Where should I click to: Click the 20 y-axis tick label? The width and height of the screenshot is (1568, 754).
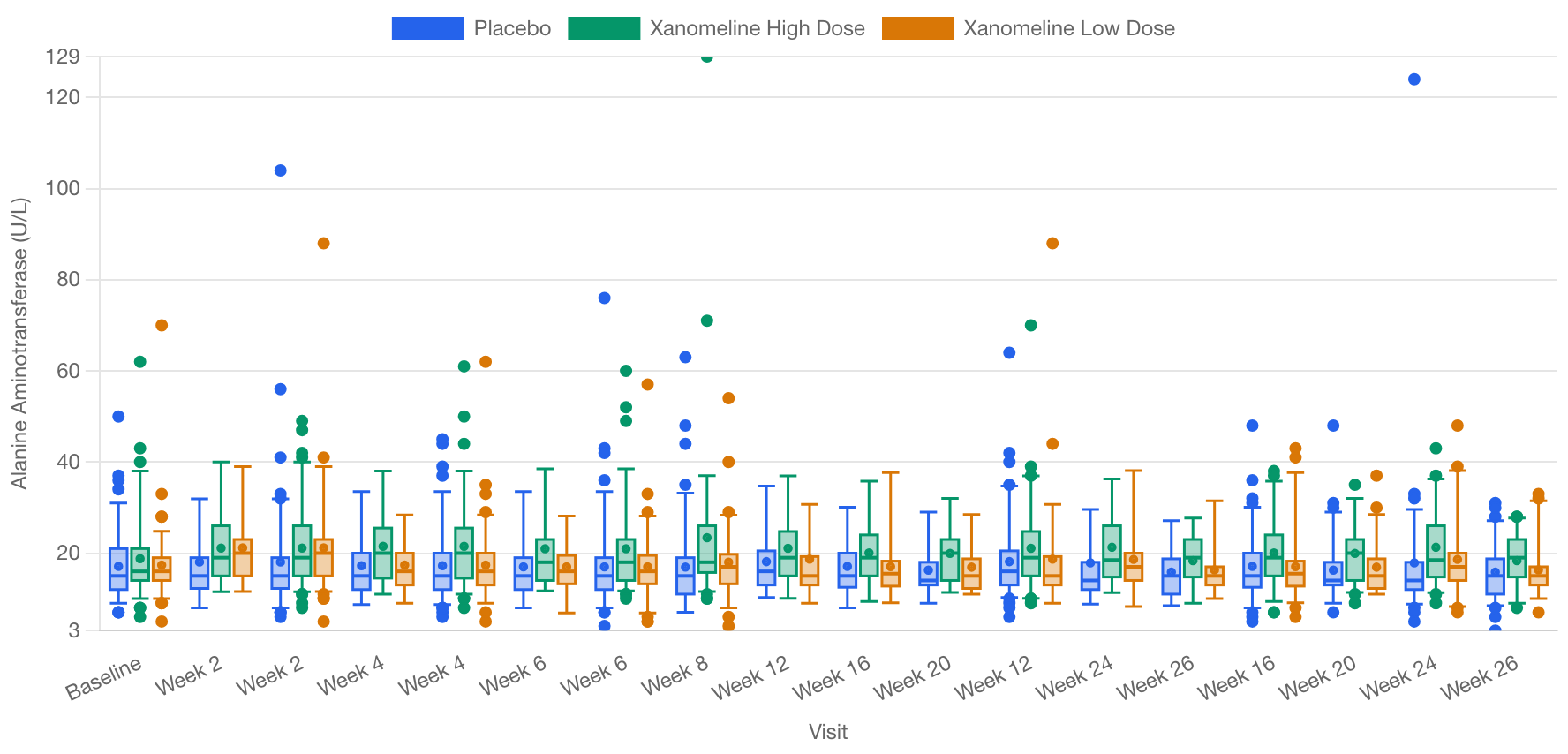(x=69, y=554)
